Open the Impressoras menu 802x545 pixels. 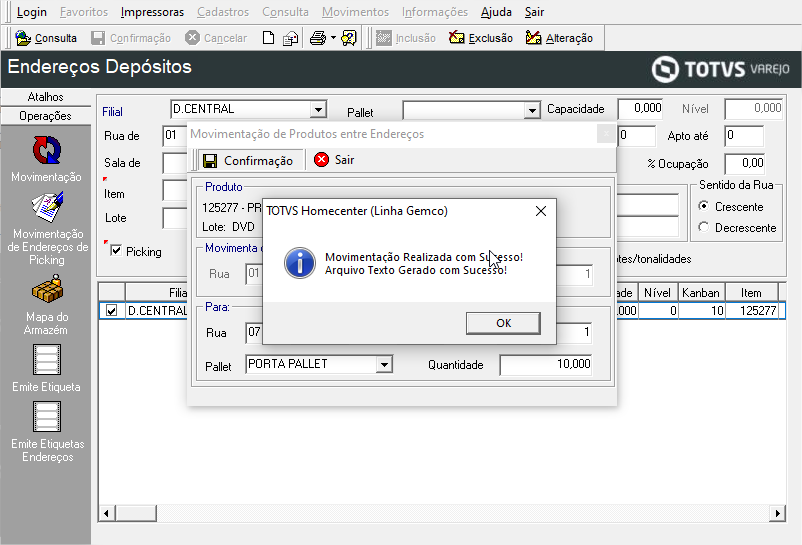point(152,12)
